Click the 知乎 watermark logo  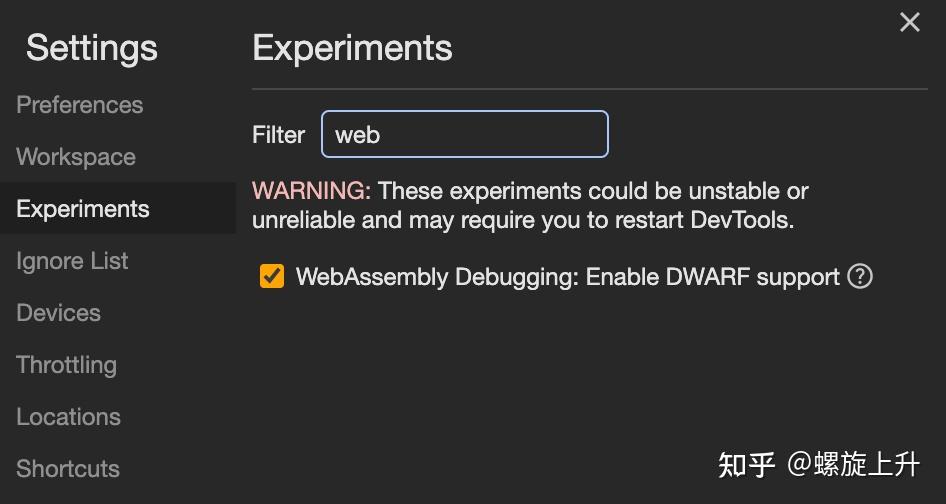click(747, 464)
